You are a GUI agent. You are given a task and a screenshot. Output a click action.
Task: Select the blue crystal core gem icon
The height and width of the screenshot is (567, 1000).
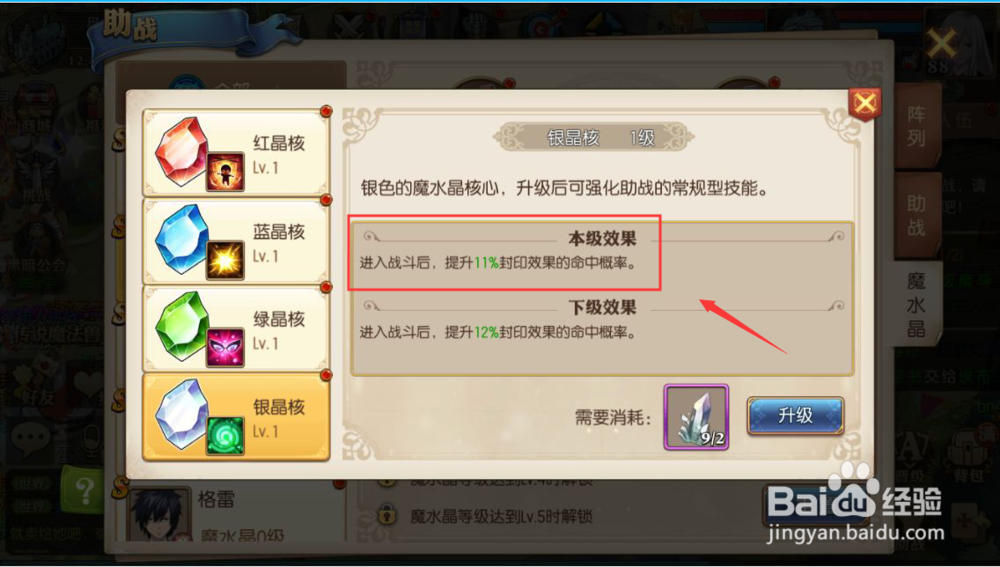point(182,239)
